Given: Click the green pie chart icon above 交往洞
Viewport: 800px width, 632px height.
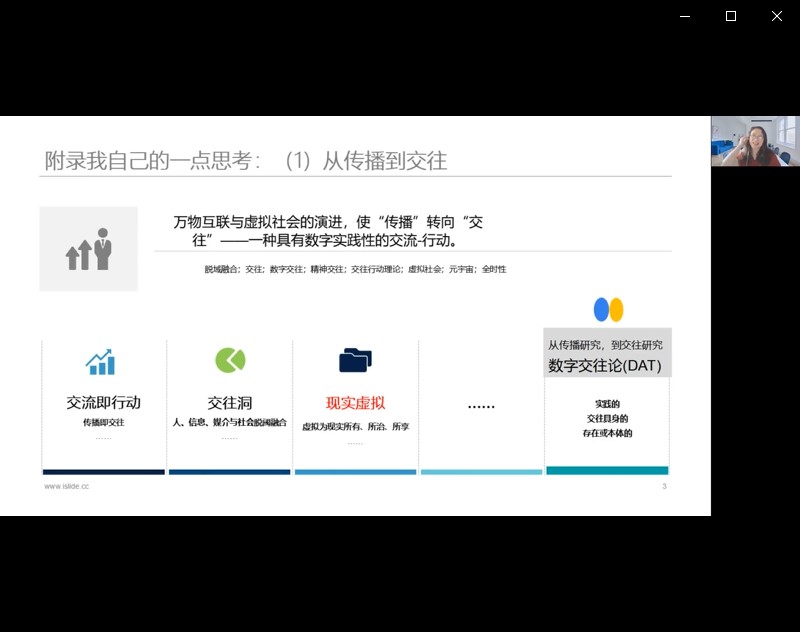Looking at the screenshot, I should 230,360.
